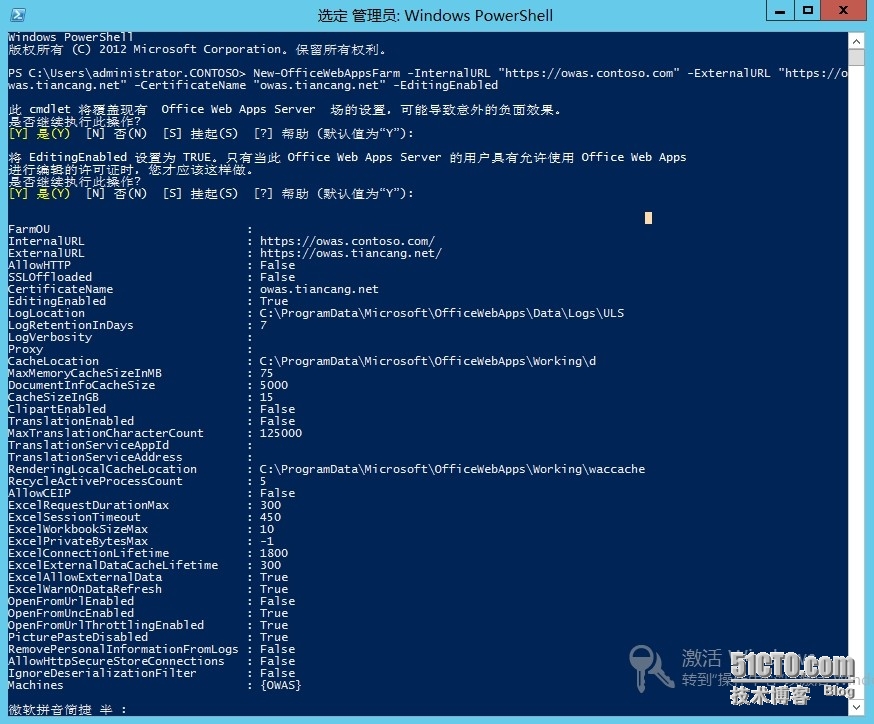Click the PowerShell icon in the title bar

pyautogui.click(x=18, y=14)
